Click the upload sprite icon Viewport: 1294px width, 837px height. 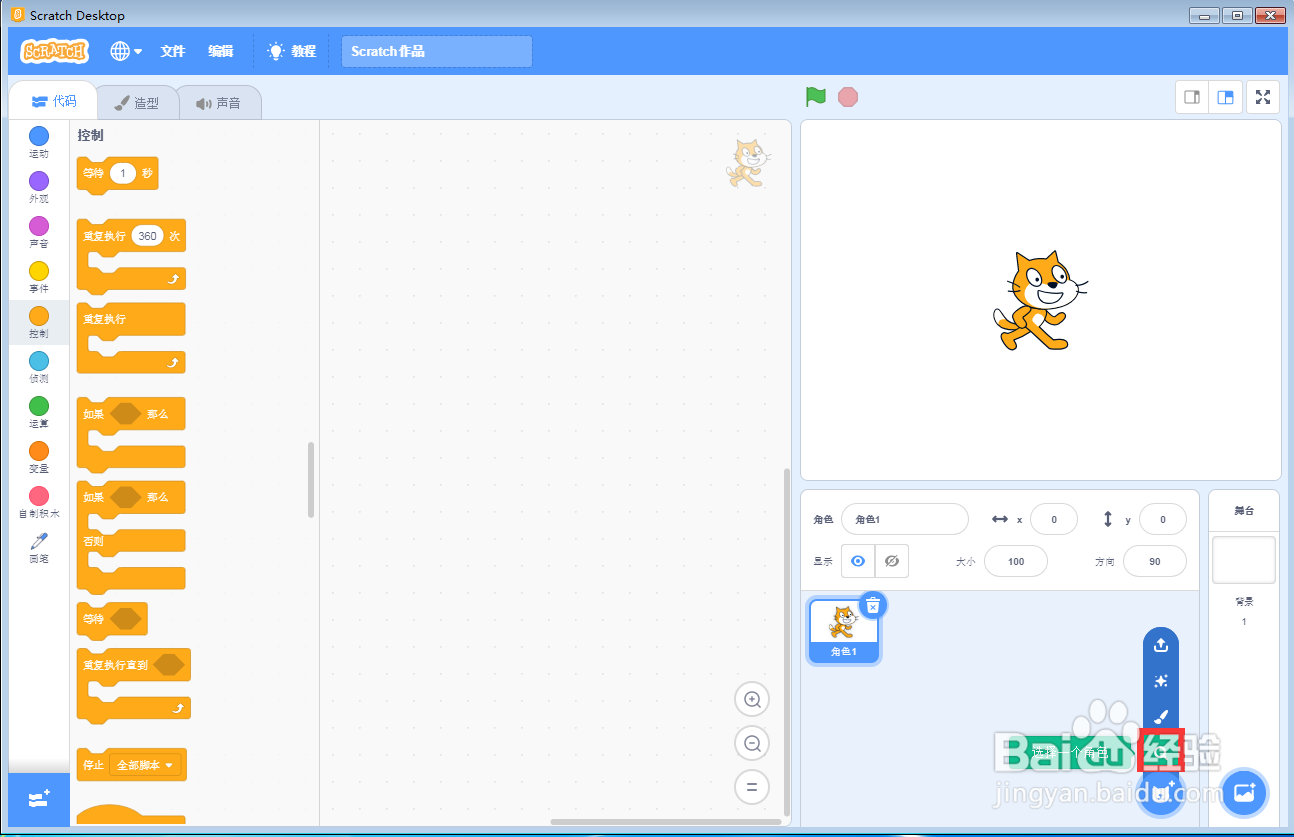1160,645
